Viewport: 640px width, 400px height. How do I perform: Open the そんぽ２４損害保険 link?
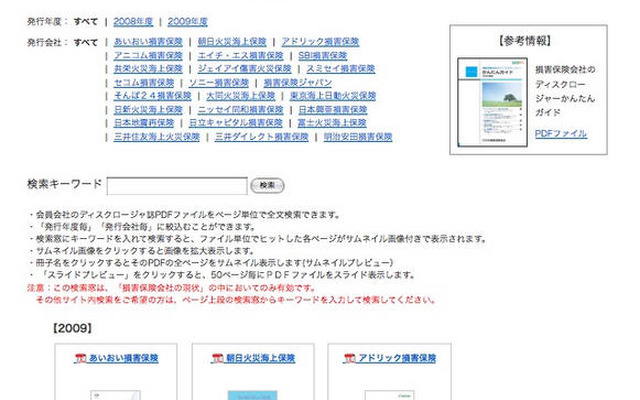click(153, 96)
